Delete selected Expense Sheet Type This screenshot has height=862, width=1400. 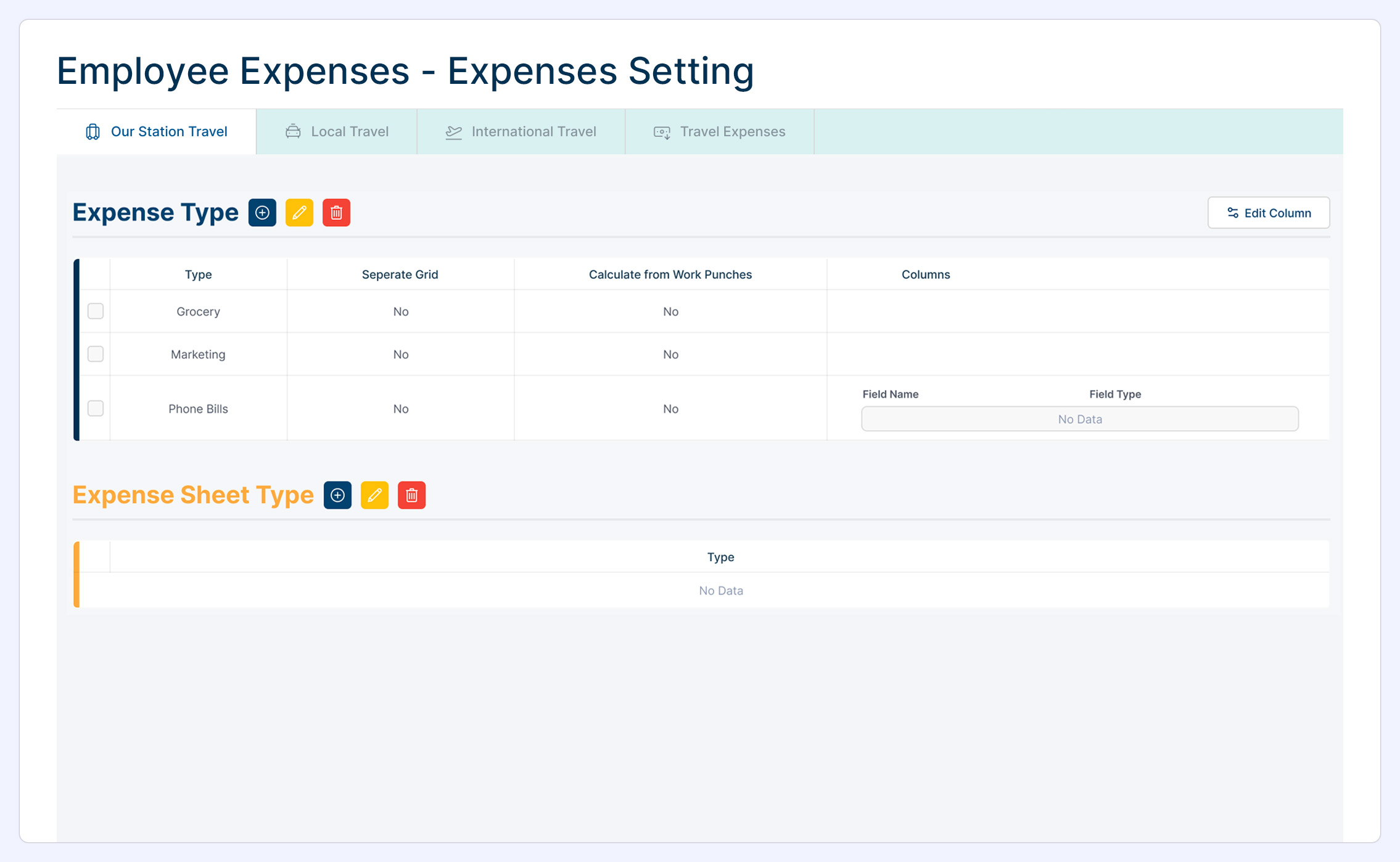(x=411, y=495)
